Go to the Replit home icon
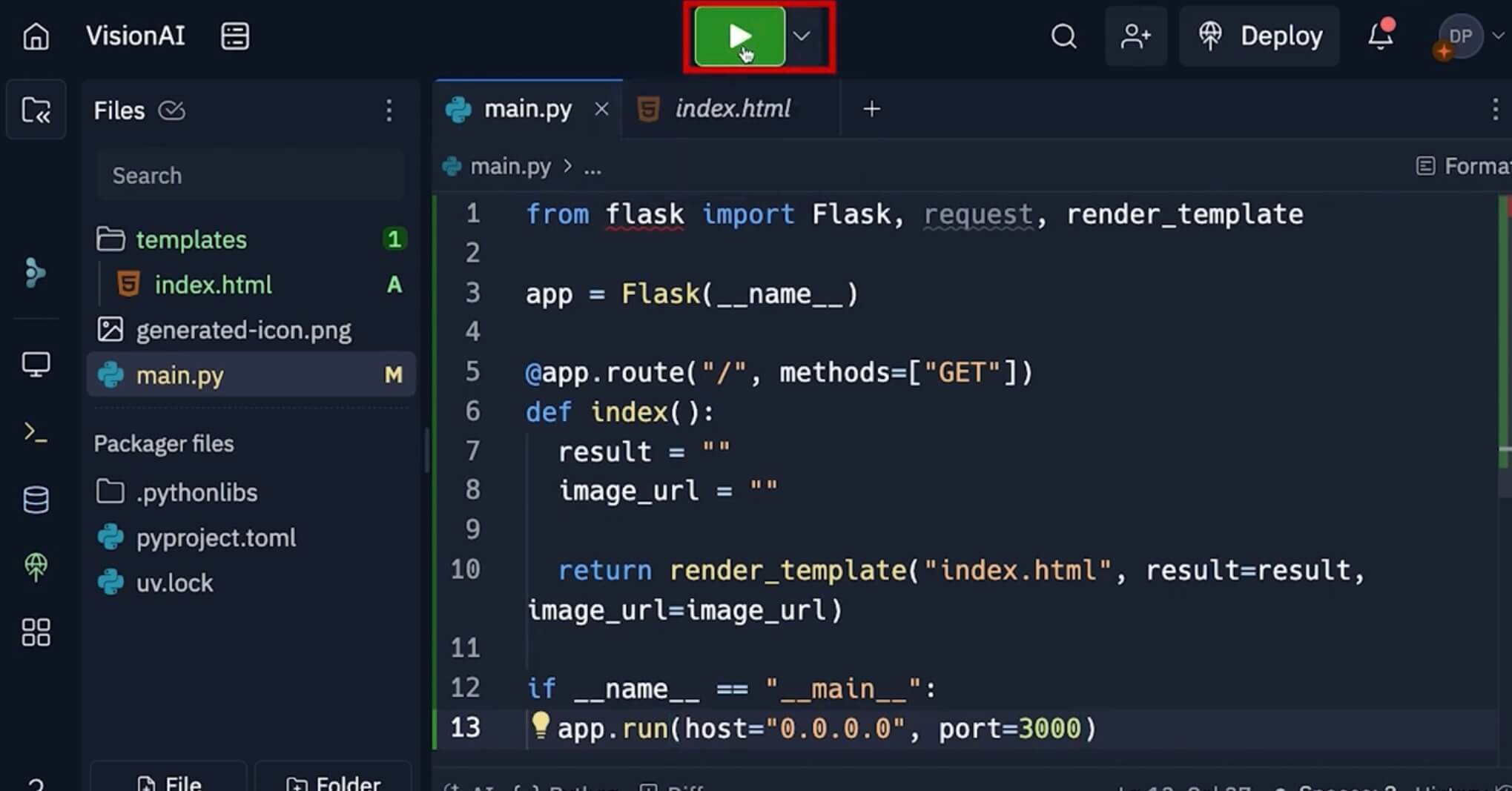Image resolution: width=1512 pixels, height=791 pixels. [36, 36]
